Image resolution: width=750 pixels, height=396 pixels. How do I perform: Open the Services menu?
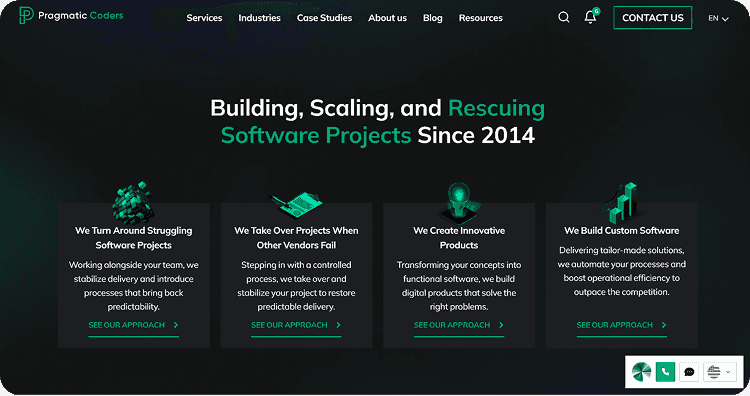pos(204,18)
